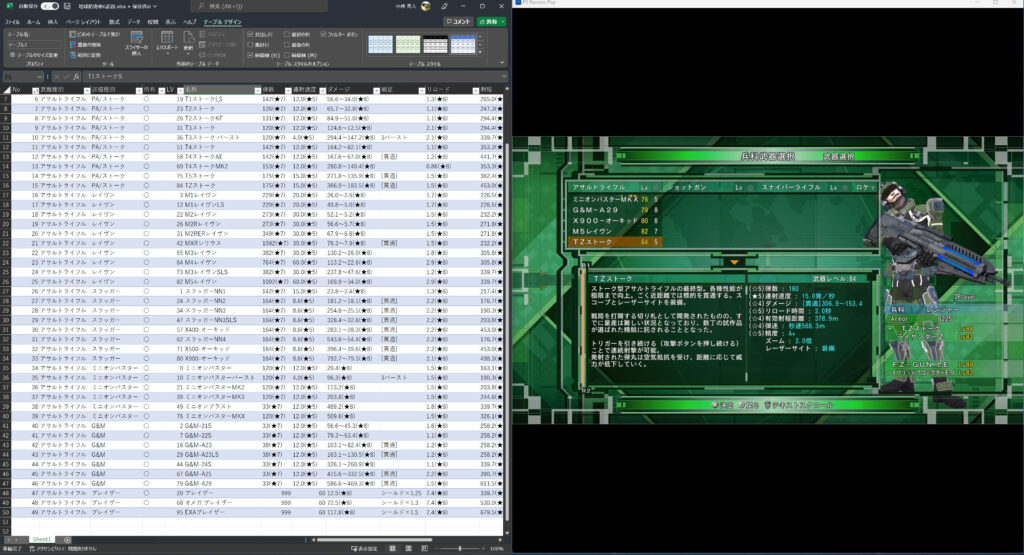Switch to the データ tab

tap(134, 22)
